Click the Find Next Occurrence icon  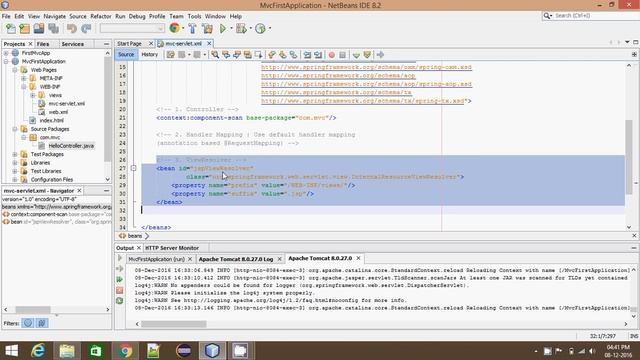point(237,55)
